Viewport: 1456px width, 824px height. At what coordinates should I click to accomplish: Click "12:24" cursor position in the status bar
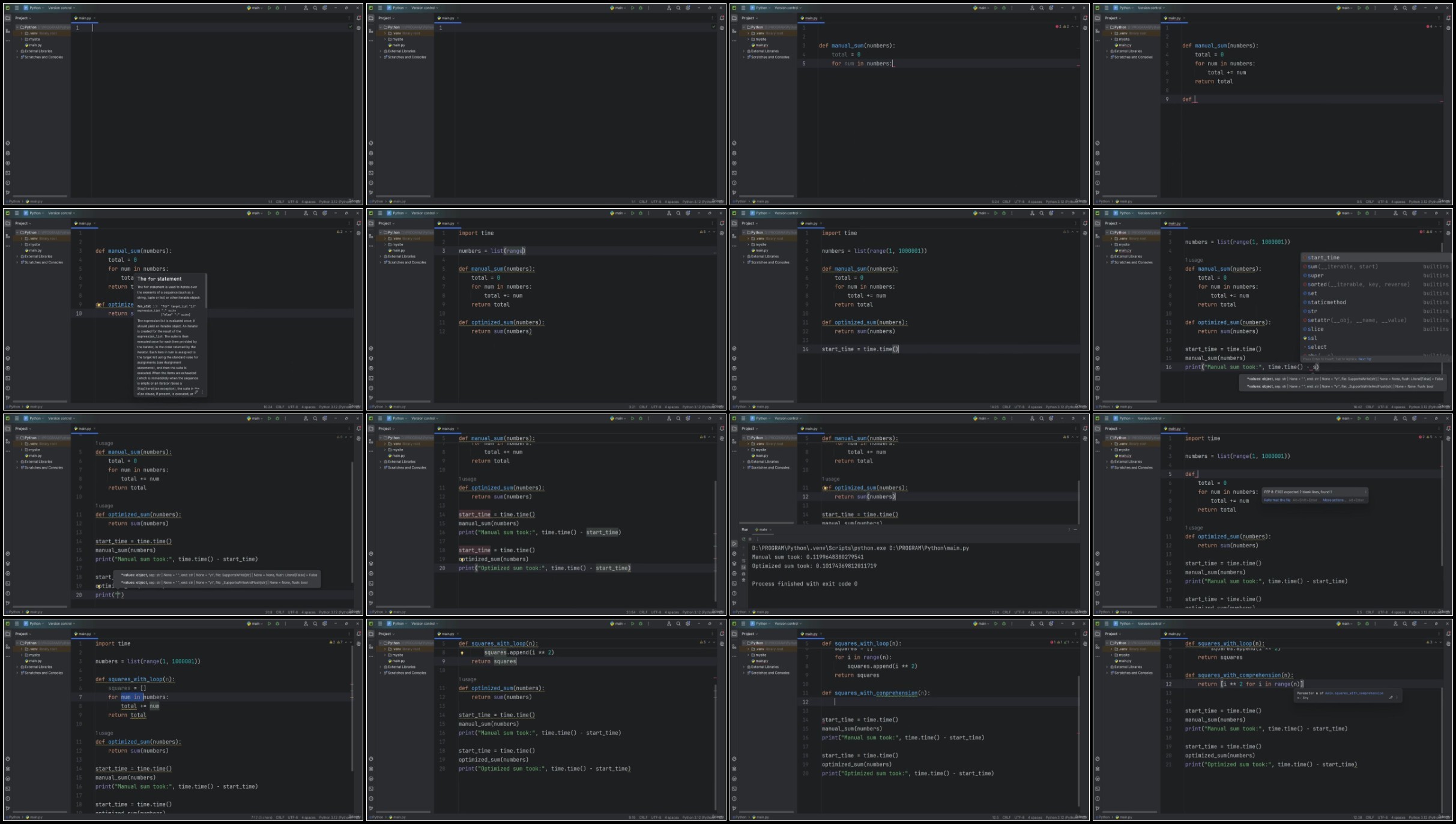[x=995, y=612]
